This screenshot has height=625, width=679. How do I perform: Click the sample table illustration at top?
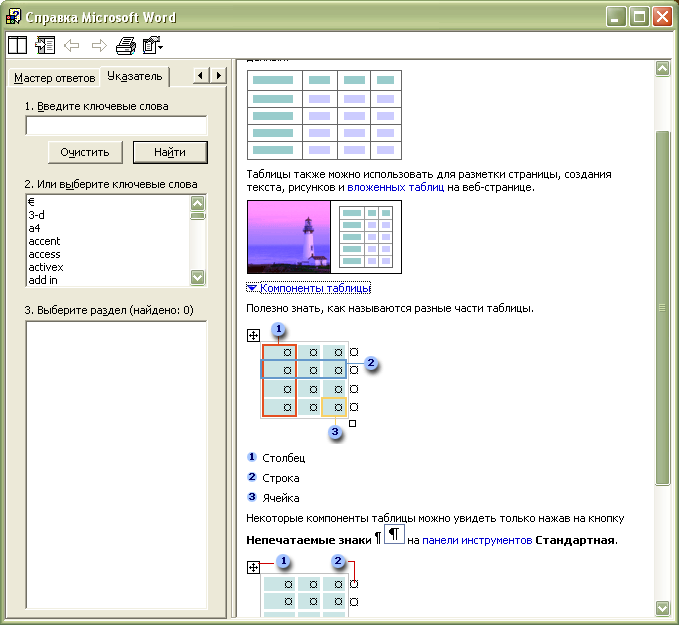[x=324, y=115]
